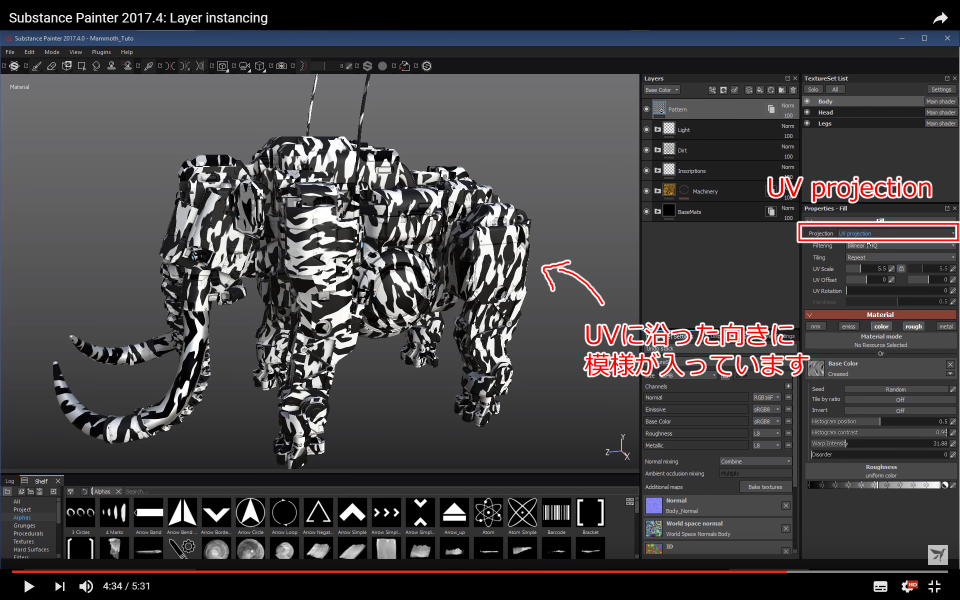This screenshot has height=600, width=960.
Task: Open the Edit menu
Action: (x=29, y=52)
